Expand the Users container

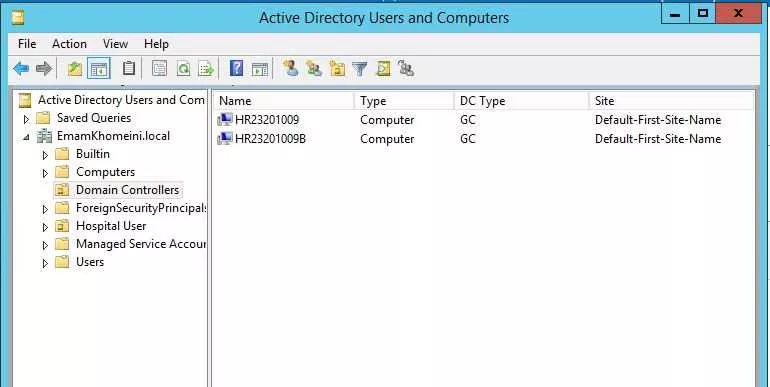pos(45,263)
